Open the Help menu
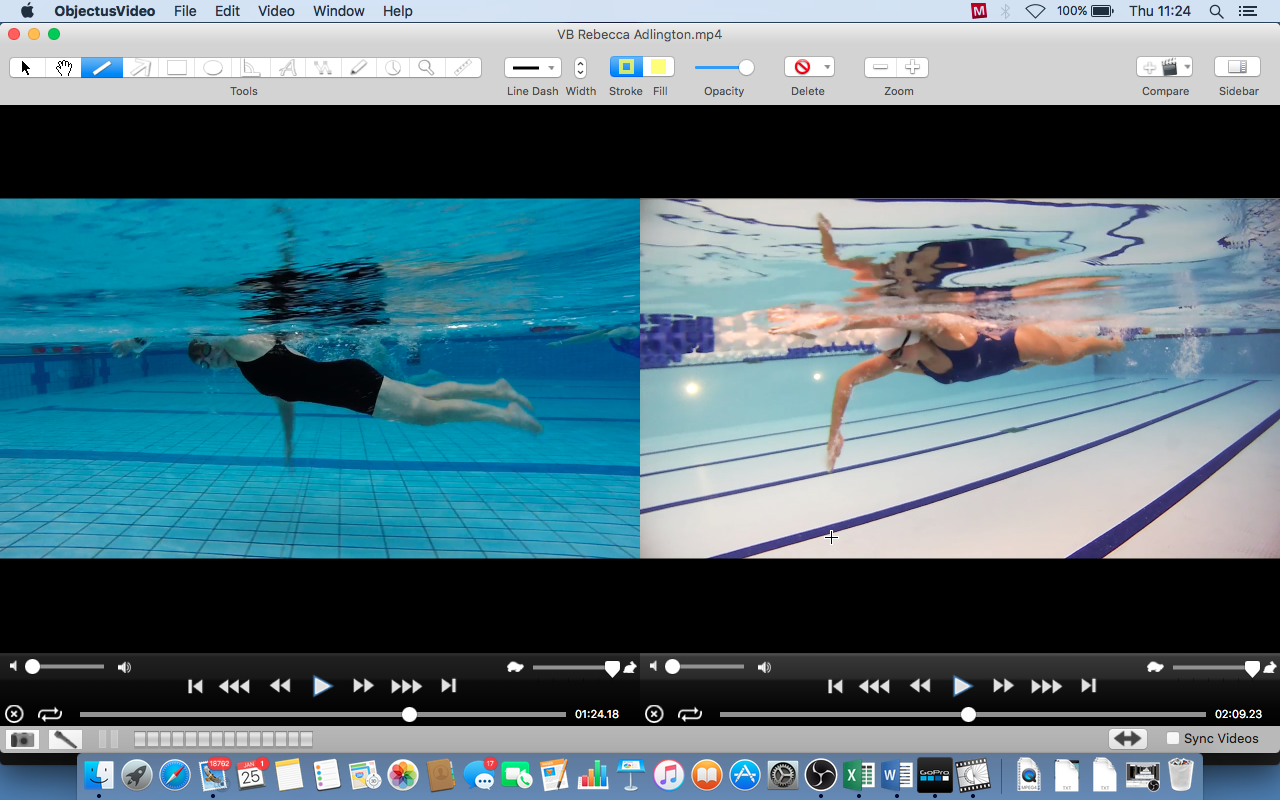Screen dimensions: 1280x800 (397, 11)
